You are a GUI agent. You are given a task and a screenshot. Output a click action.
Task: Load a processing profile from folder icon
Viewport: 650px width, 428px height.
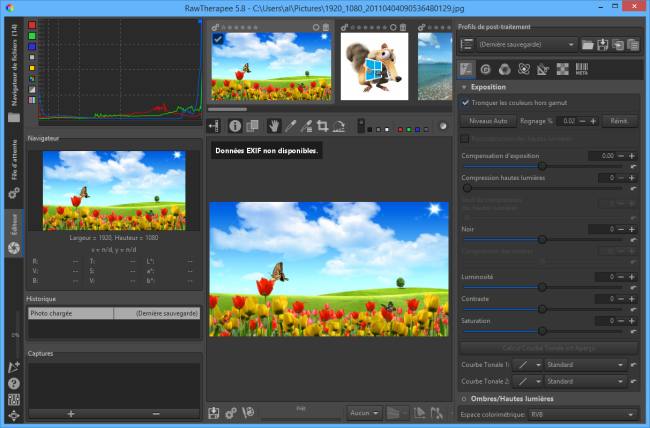(x=589, y=45)
